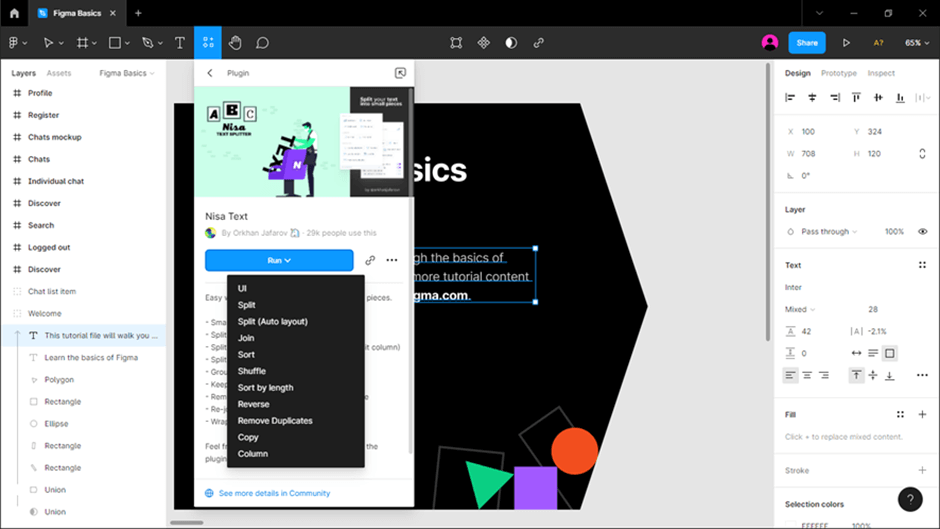Select the Comment tool

coord(263,43)
